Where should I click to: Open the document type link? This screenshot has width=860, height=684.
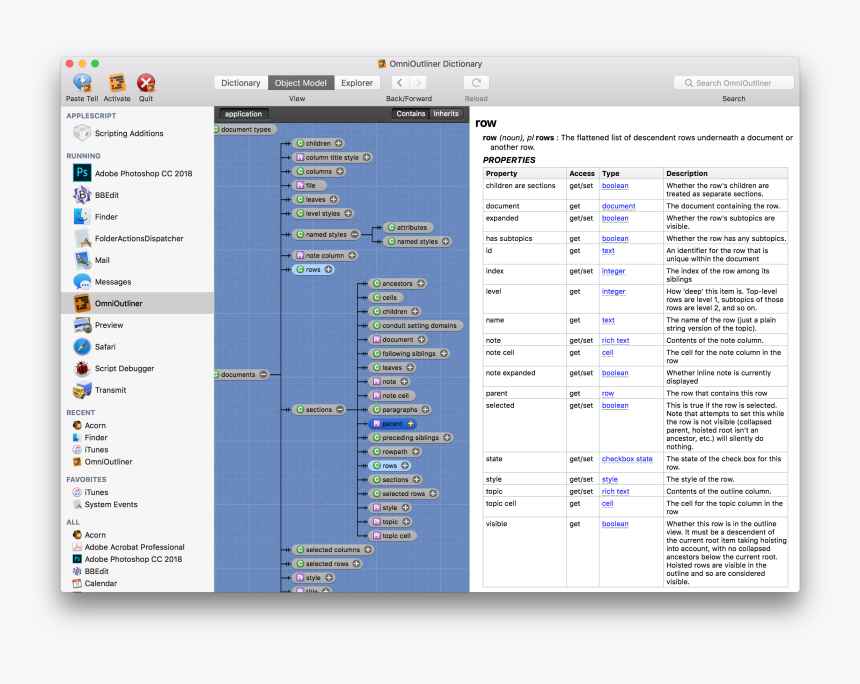(618, 206)
